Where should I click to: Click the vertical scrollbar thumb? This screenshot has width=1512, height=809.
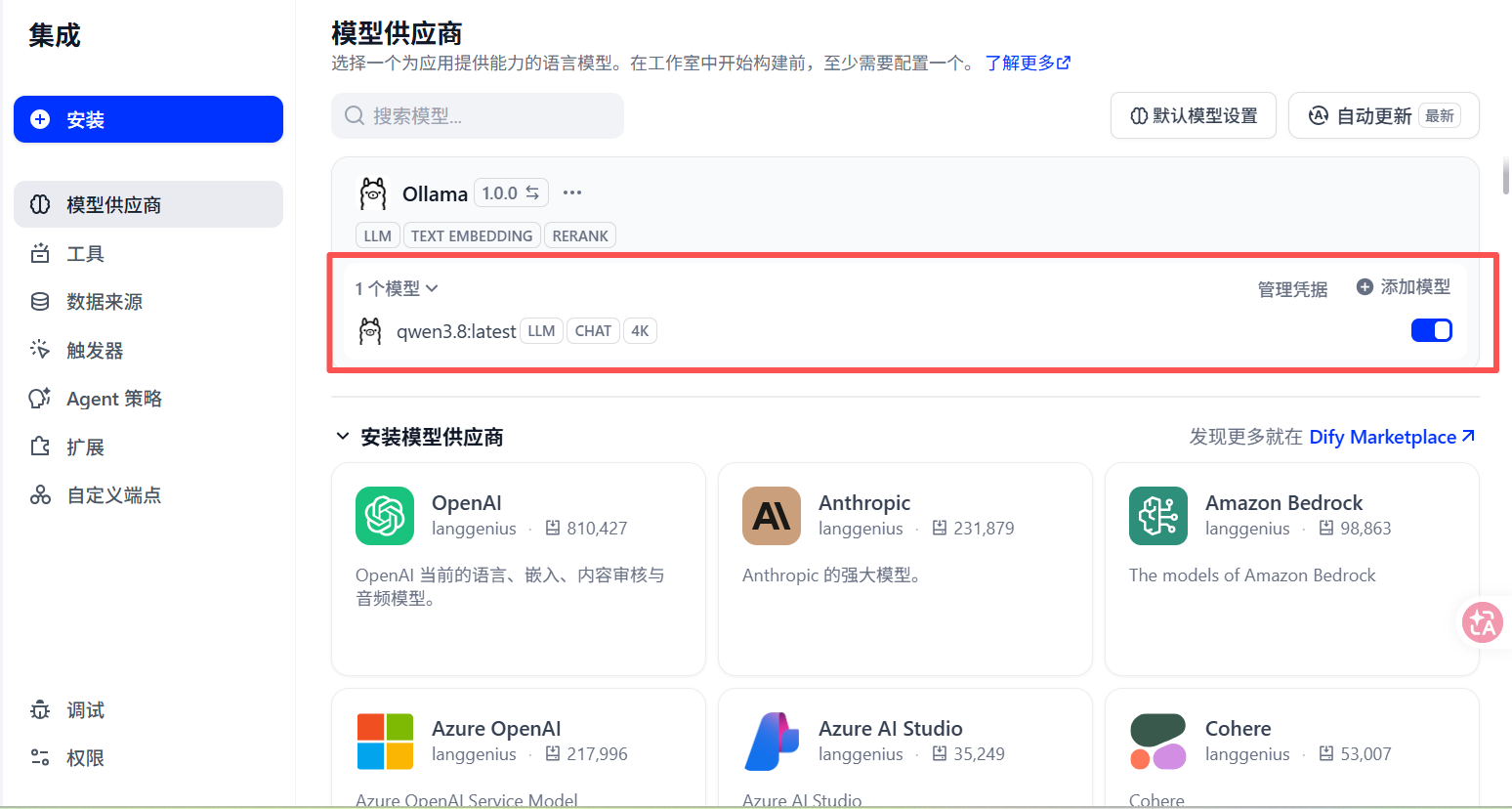pyautogui.click(x=1506, y=174)
